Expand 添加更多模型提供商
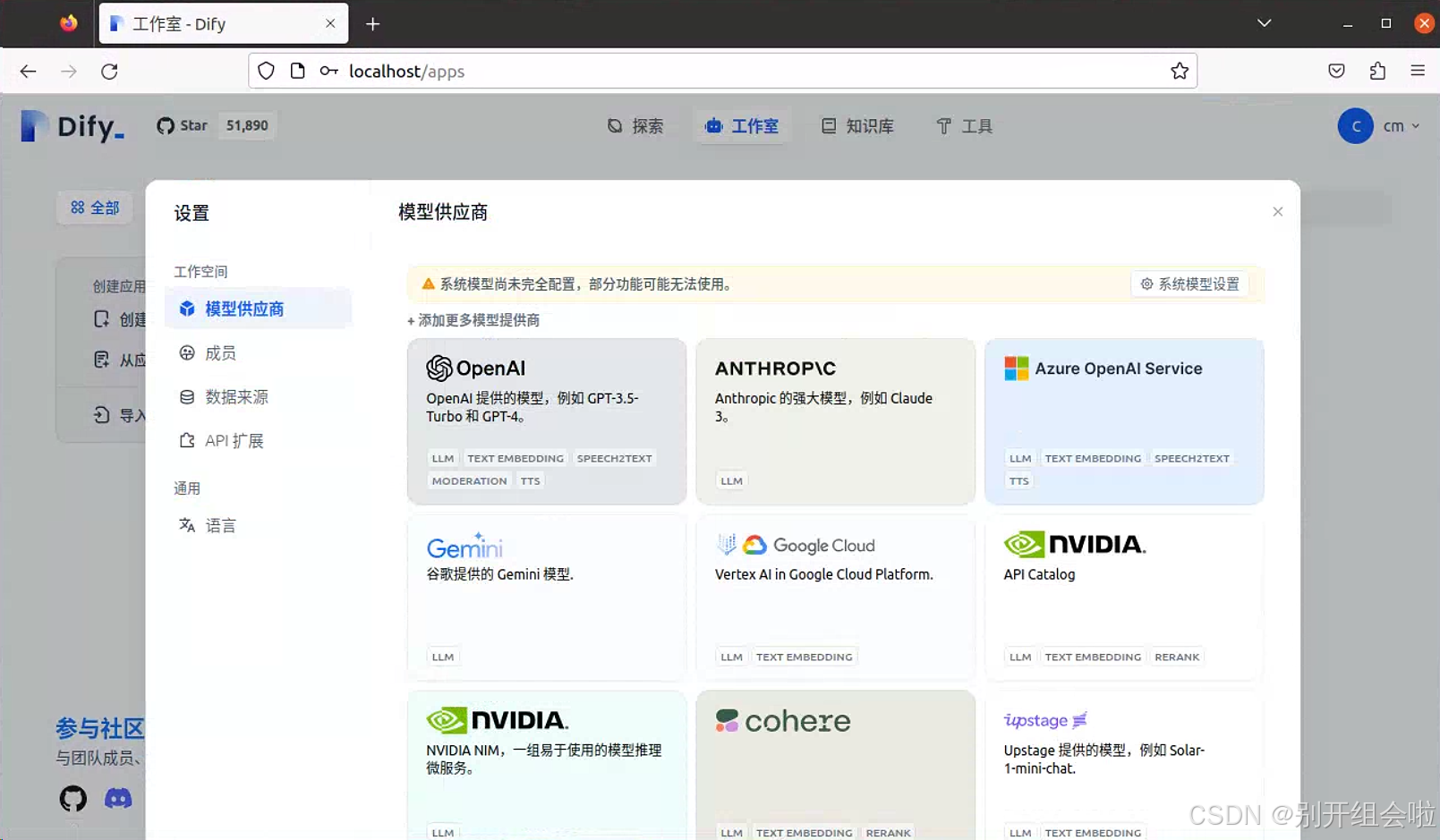Image resolution: width=1440 pixels, height=840 pixels. (473, 320)
